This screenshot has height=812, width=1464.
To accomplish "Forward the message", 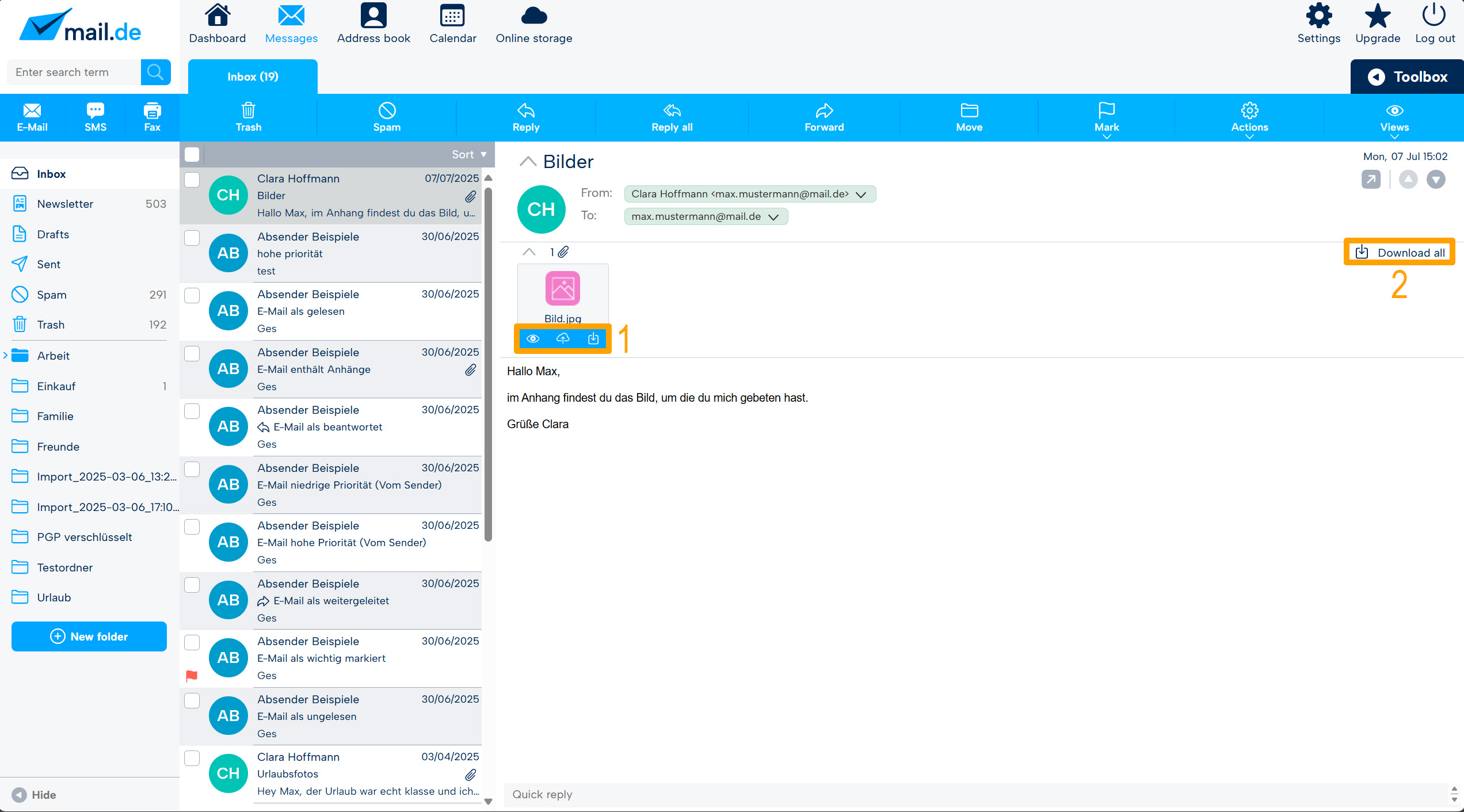I will pos(824,117).
